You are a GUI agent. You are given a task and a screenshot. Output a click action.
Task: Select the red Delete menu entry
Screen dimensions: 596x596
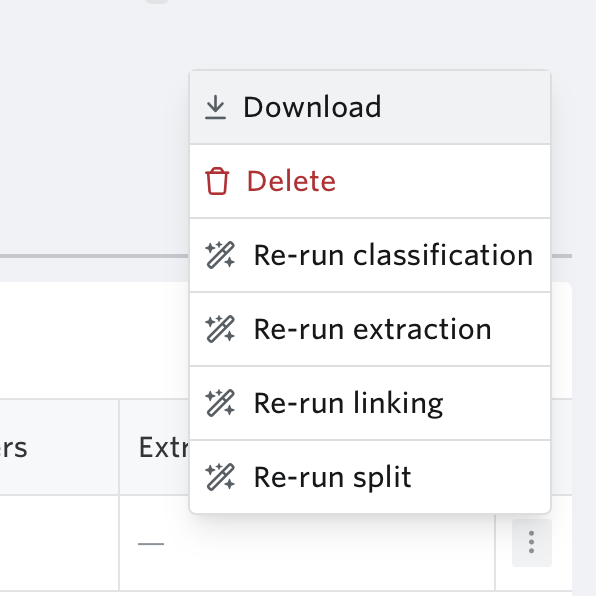(x=370, y=181)
